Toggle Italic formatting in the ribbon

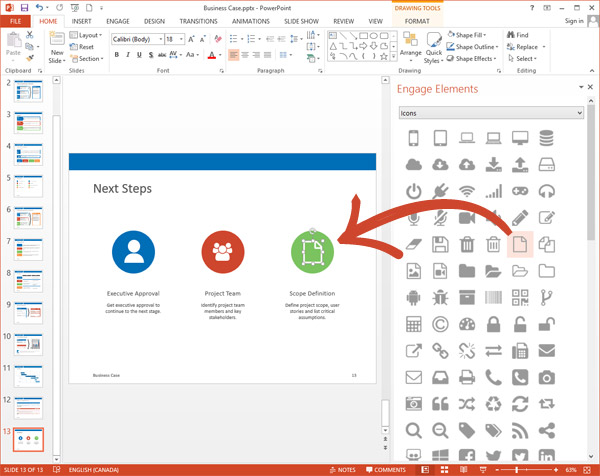(x=129, y=55)
